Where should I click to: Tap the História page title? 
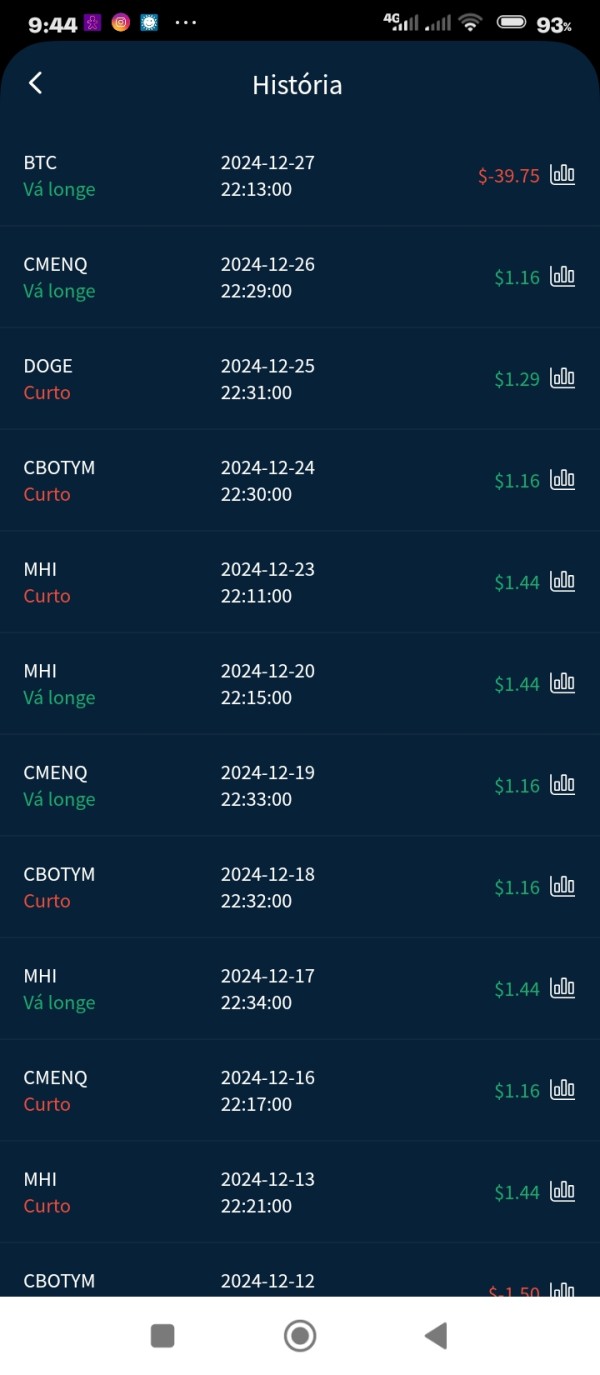click(297, 85)
